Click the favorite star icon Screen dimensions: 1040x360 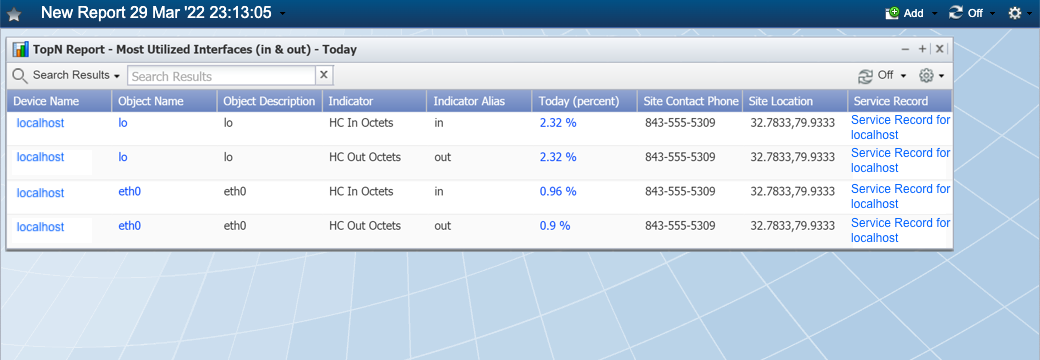coord(14,14)
